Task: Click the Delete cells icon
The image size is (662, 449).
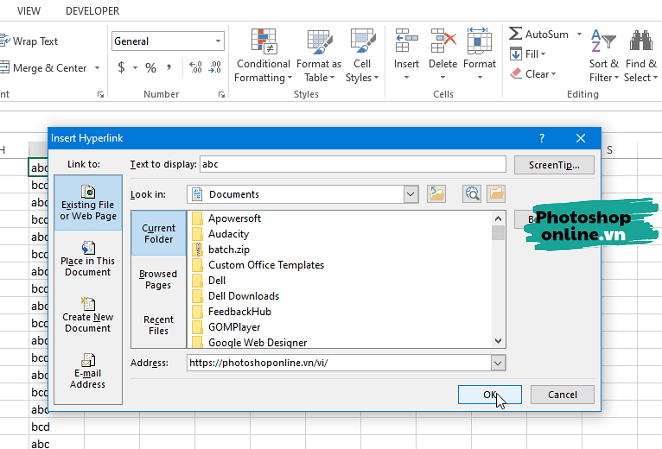Action: (443, 41)
